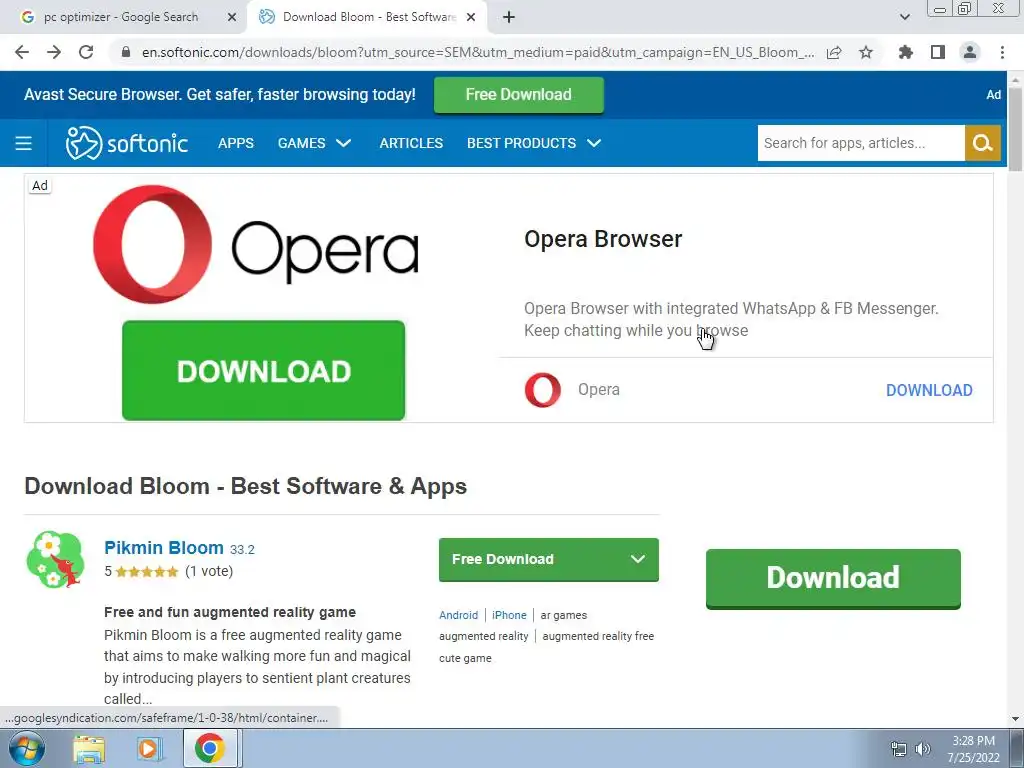Expand the Free Download chevron arrow

coord(638,559)
